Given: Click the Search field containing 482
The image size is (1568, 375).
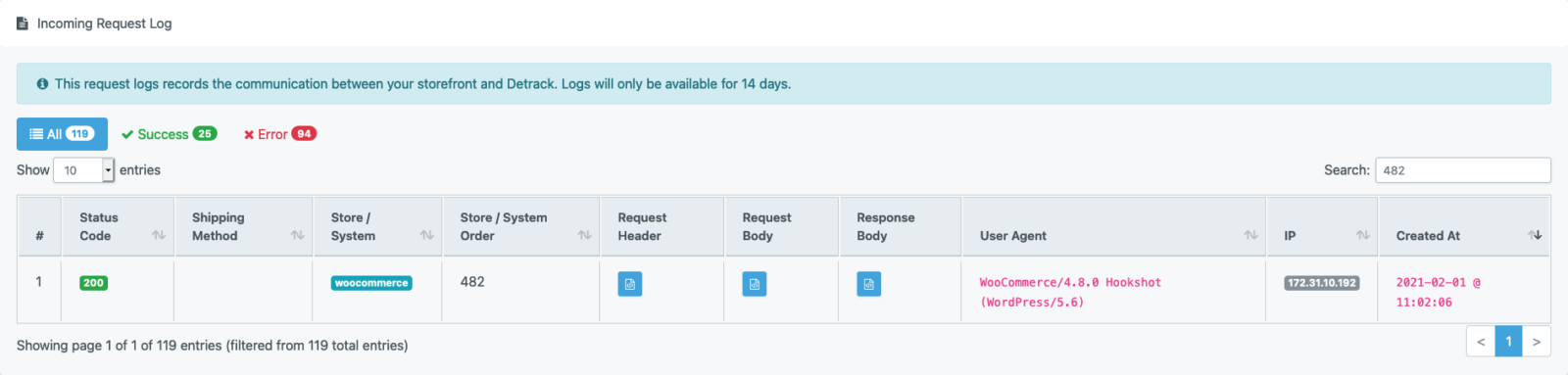Looking at the screenshot, I should [x=1463, y=170].
